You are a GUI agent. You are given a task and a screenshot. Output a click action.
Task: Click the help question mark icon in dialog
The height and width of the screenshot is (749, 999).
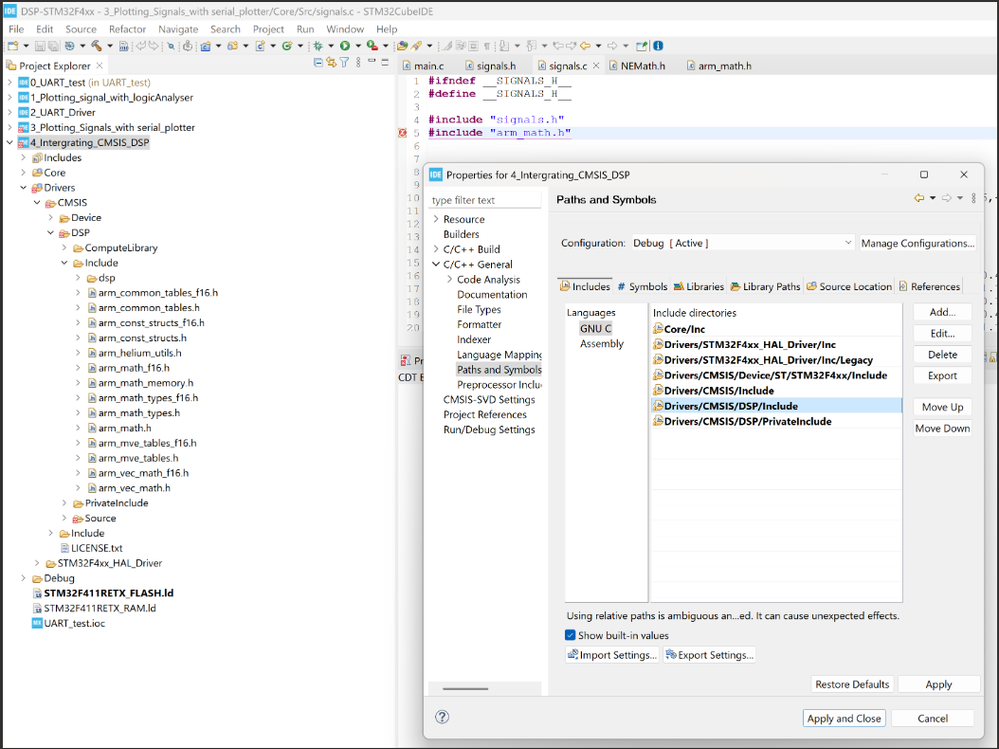tap(442, 717)
